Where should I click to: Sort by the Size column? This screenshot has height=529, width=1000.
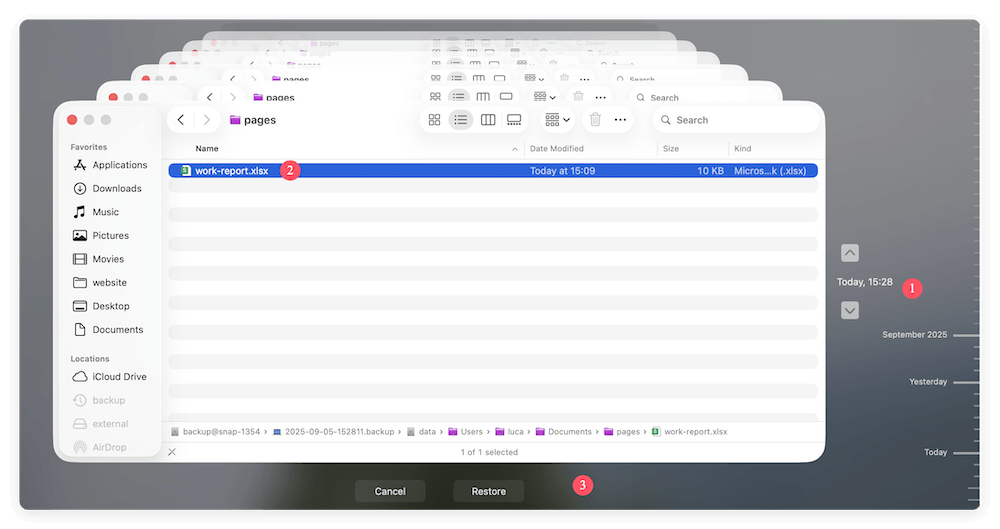coord(671,149)
